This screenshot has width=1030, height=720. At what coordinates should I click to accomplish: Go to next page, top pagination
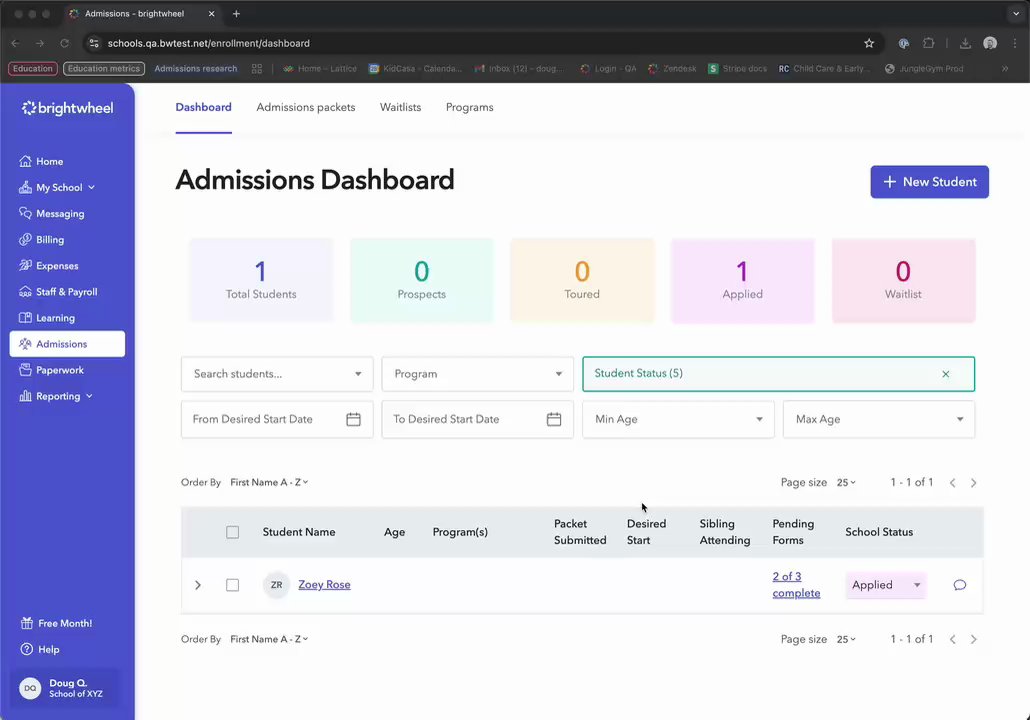974,483
